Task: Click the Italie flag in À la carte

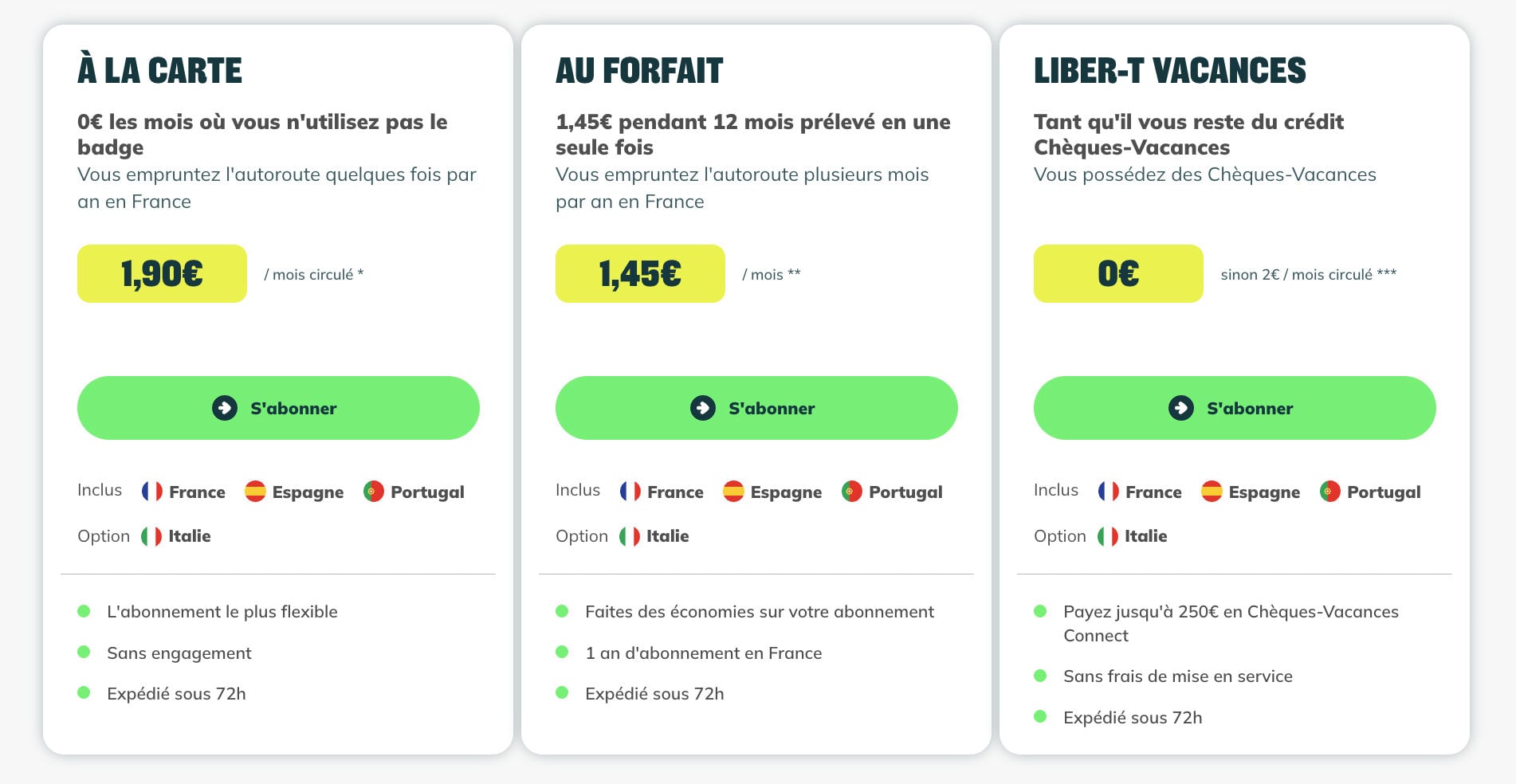Action: pos(151,536)
